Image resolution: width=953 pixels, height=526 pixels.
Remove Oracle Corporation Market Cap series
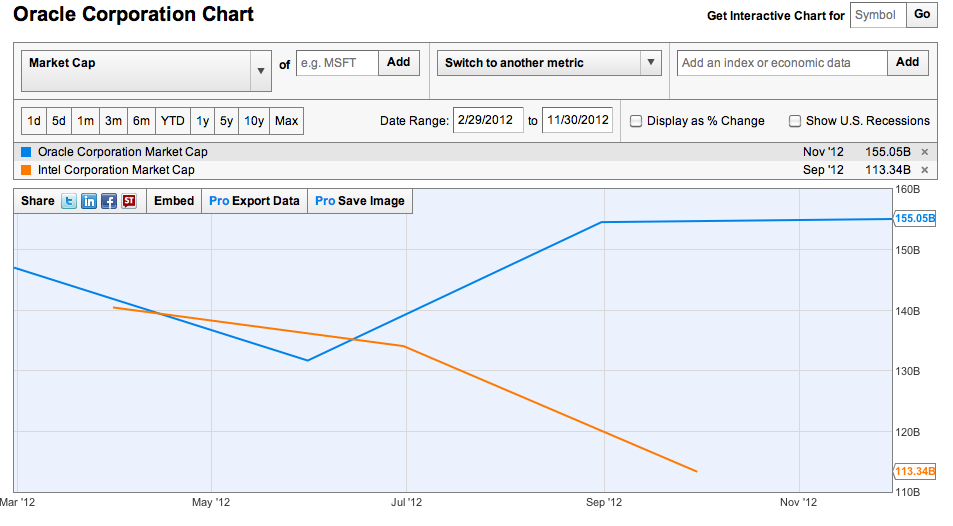tap(924, 152)
